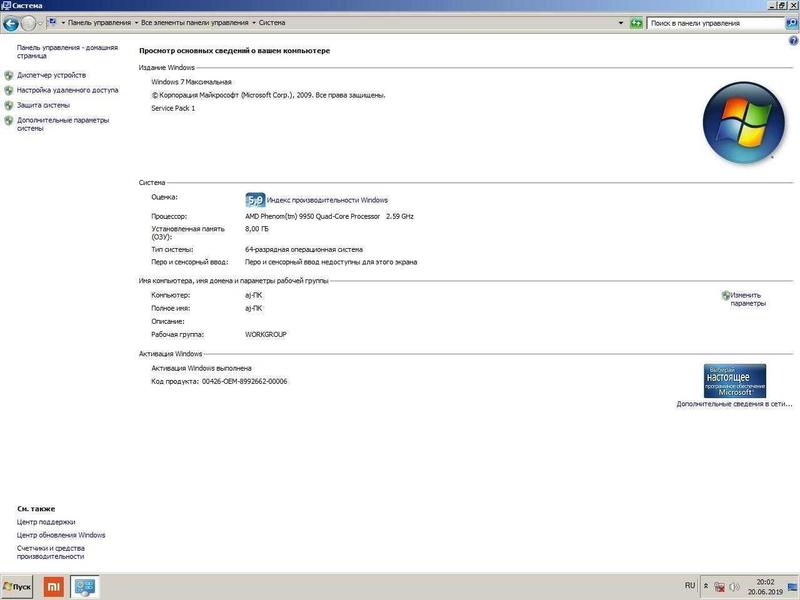This screenshot has width=800, height=600.
Task: Open Дополнительные сведения в сети link
Action: click(x=734, y=404)
